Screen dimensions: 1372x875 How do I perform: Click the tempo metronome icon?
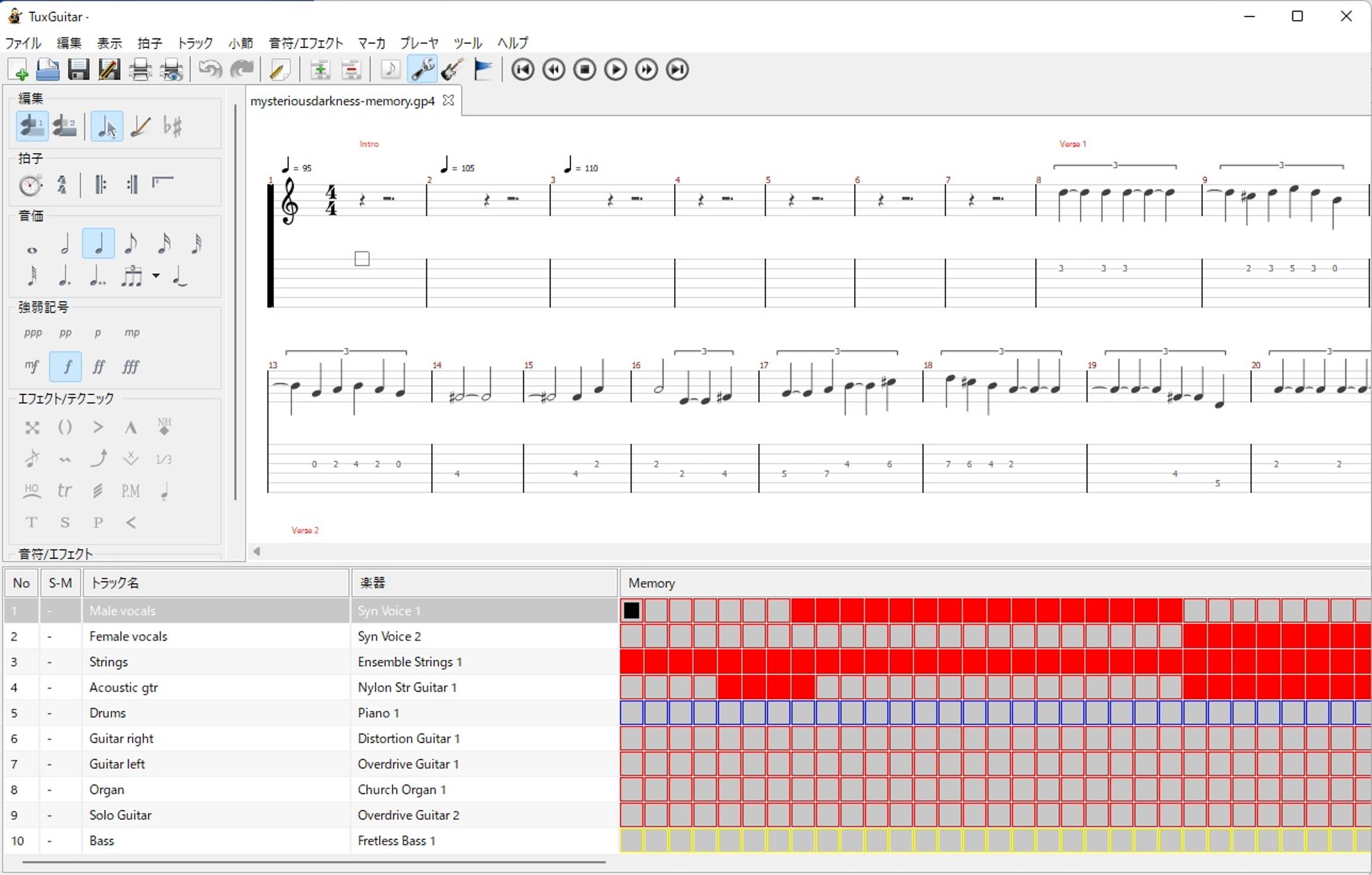pos(30,185)
